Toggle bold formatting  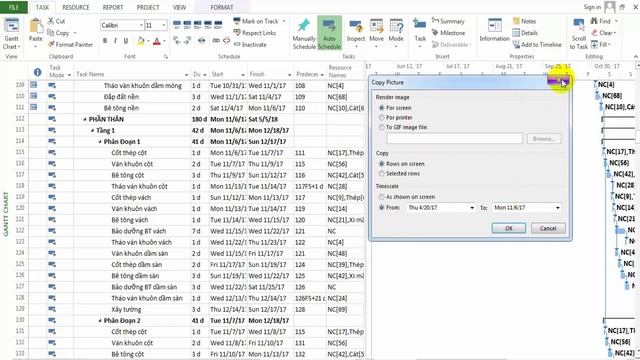tap(105, 41)
